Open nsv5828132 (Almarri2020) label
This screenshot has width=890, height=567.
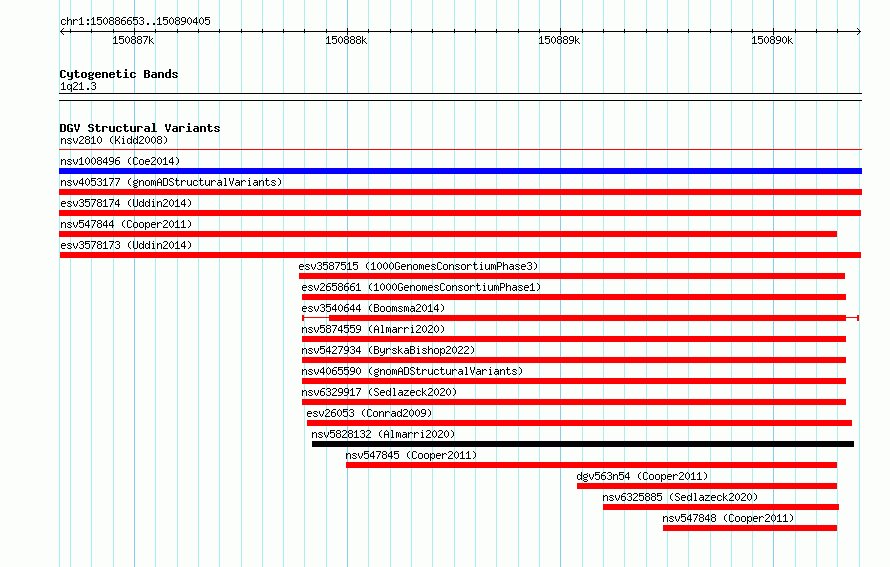pyautogui.click(x=383, y=434)
